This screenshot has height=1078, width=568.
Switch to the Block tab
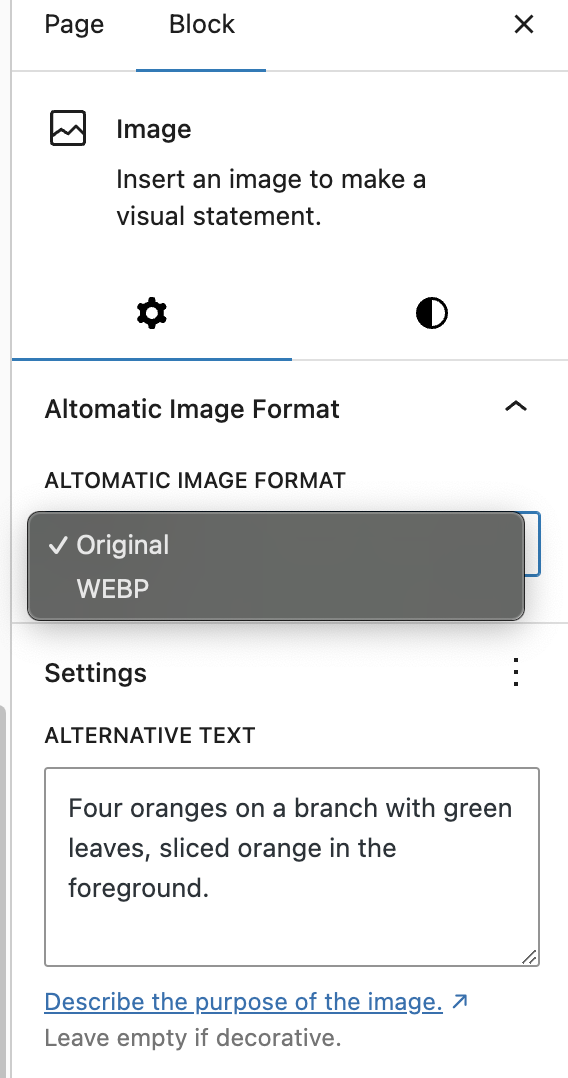201,25
